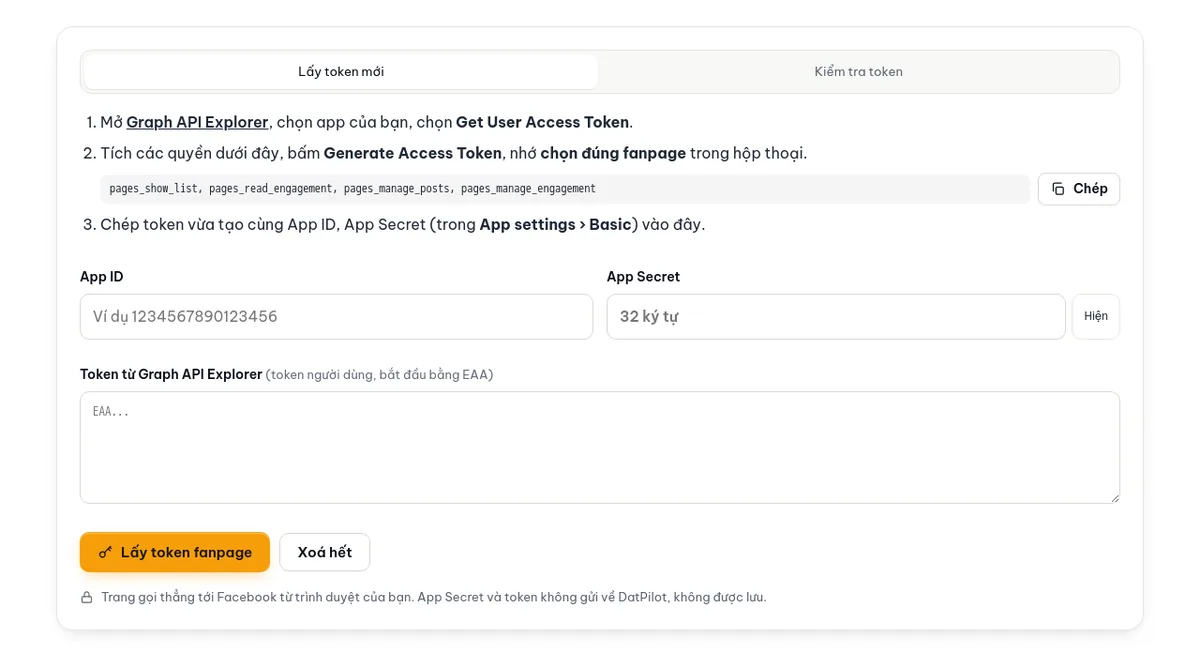Click the Get User Access Token text
The height and width of the screenshot is (668, 1200).
pos(542,122)
